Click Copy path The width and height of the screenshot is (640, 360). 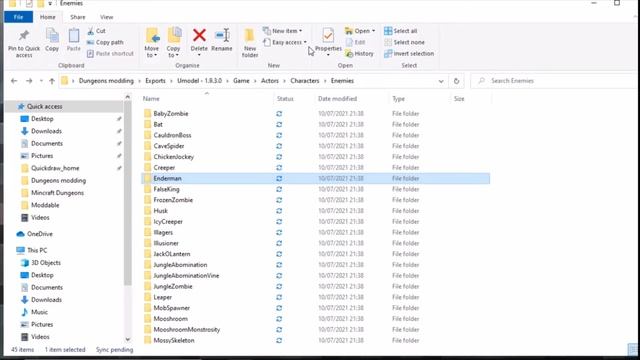click(105, 42)
